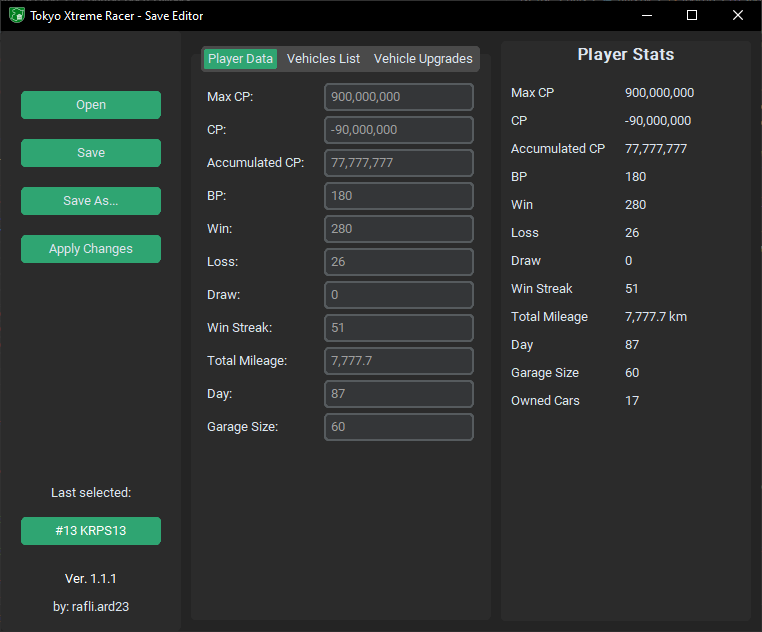Click the Win Streak input field
The height and width of the screenshot is (632, 762).
(399, 328)
